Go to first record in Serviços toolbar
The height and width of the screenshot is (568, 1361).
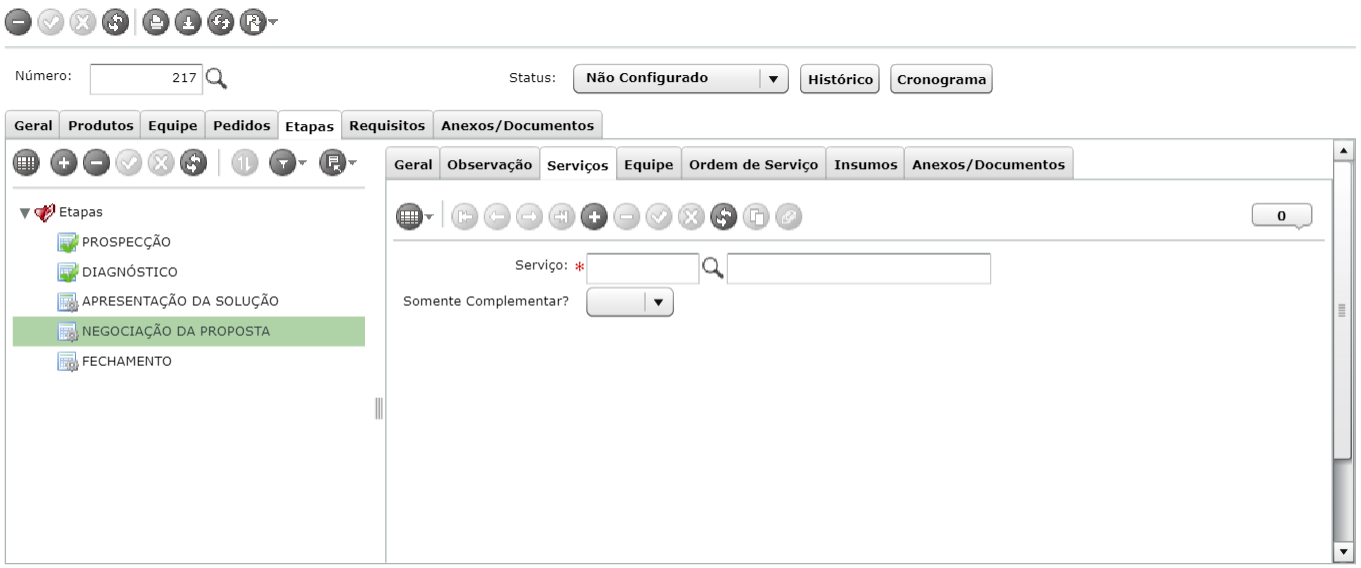point(463,215)
